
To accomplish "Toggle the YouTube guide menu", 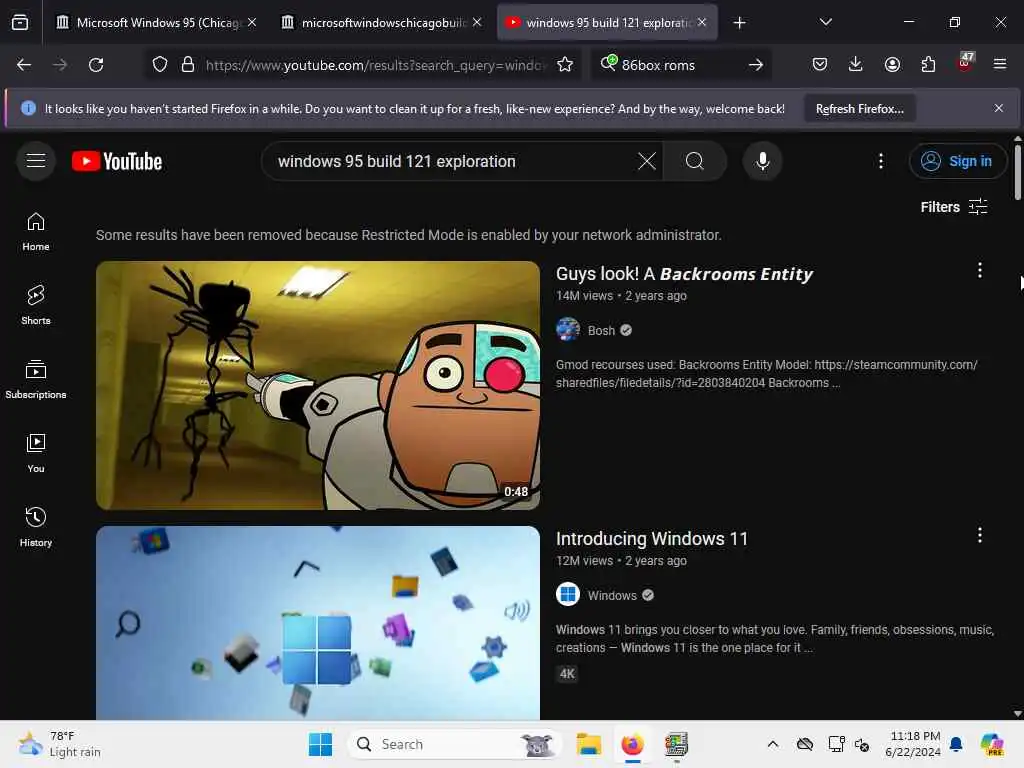I will (36, 161).
